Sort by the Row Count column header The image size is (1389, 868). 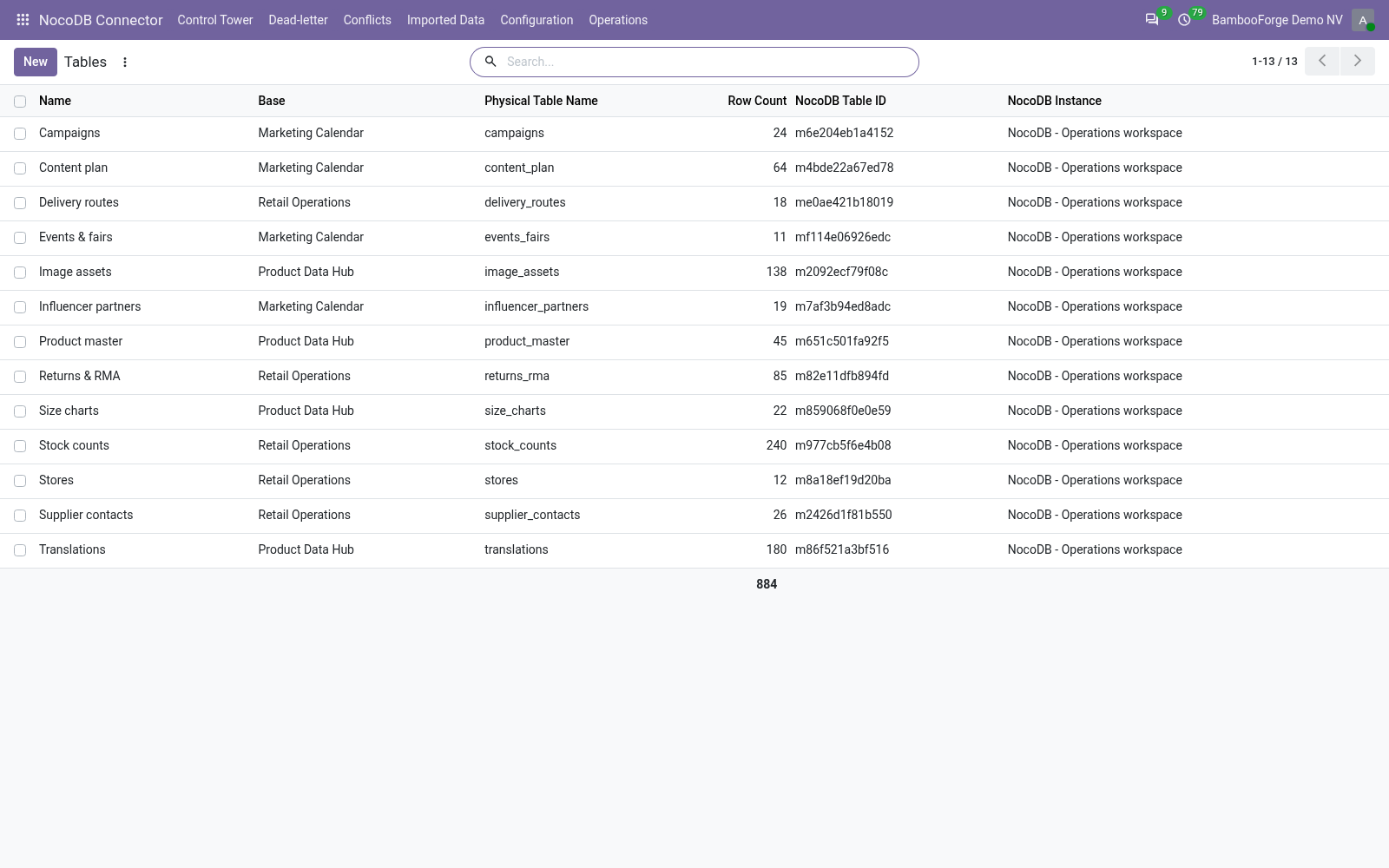(x=757, y=101)
